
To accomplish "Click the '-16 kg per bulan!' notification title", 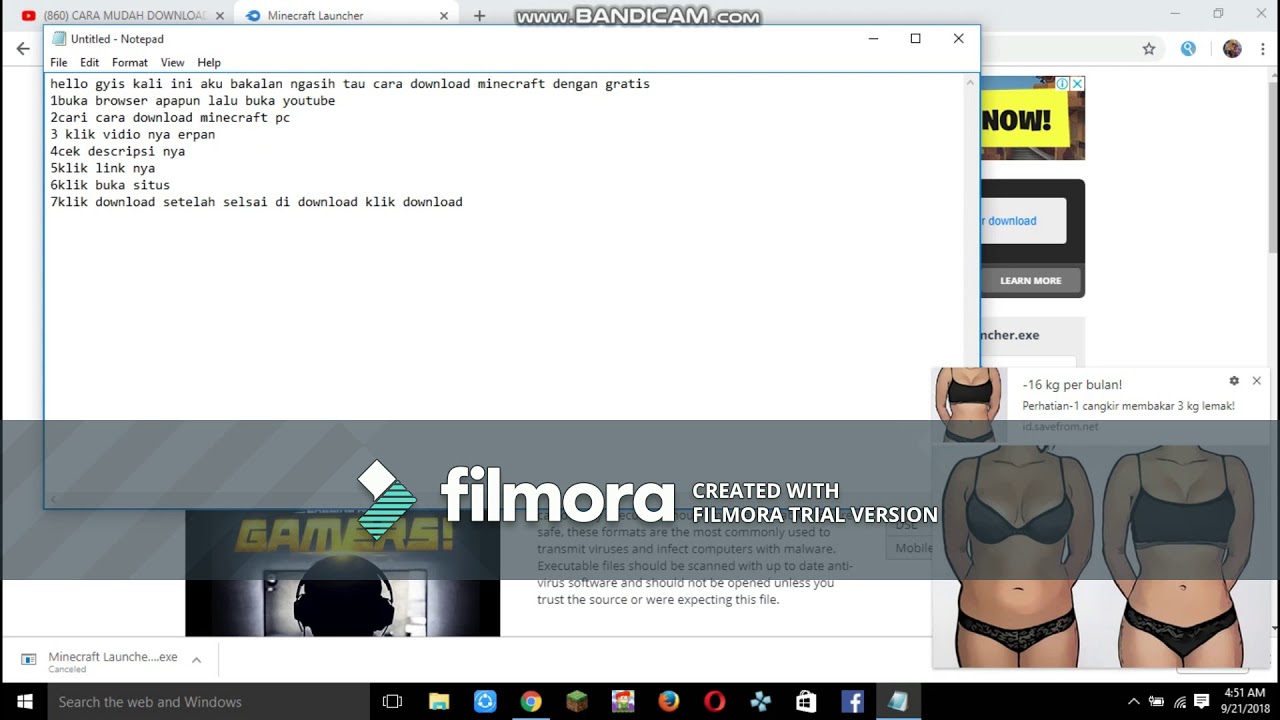I will [1072, 384].
